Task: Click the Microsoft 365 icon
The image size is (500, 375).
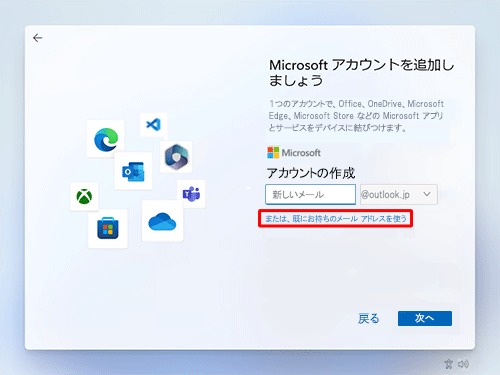Action: pyautogui.click(x=176, y=157)
